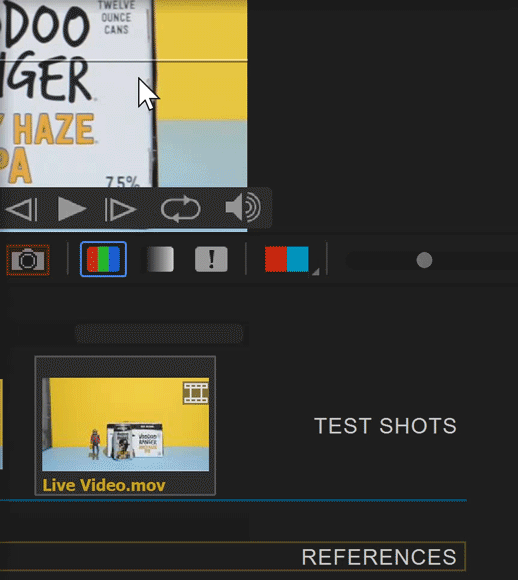
Task: Click the TEST SHOTS label
Action: coord(385,426)
